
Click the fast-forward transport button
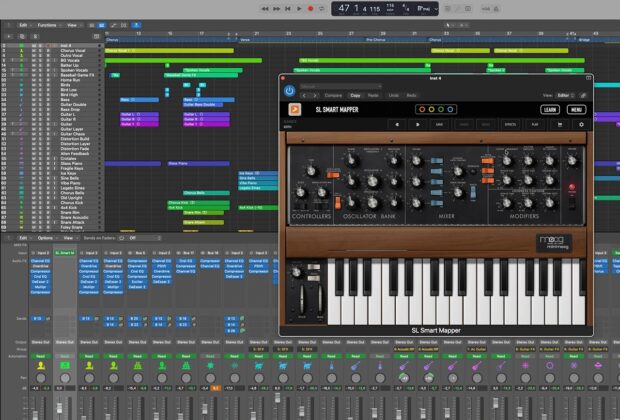(276, 8)
